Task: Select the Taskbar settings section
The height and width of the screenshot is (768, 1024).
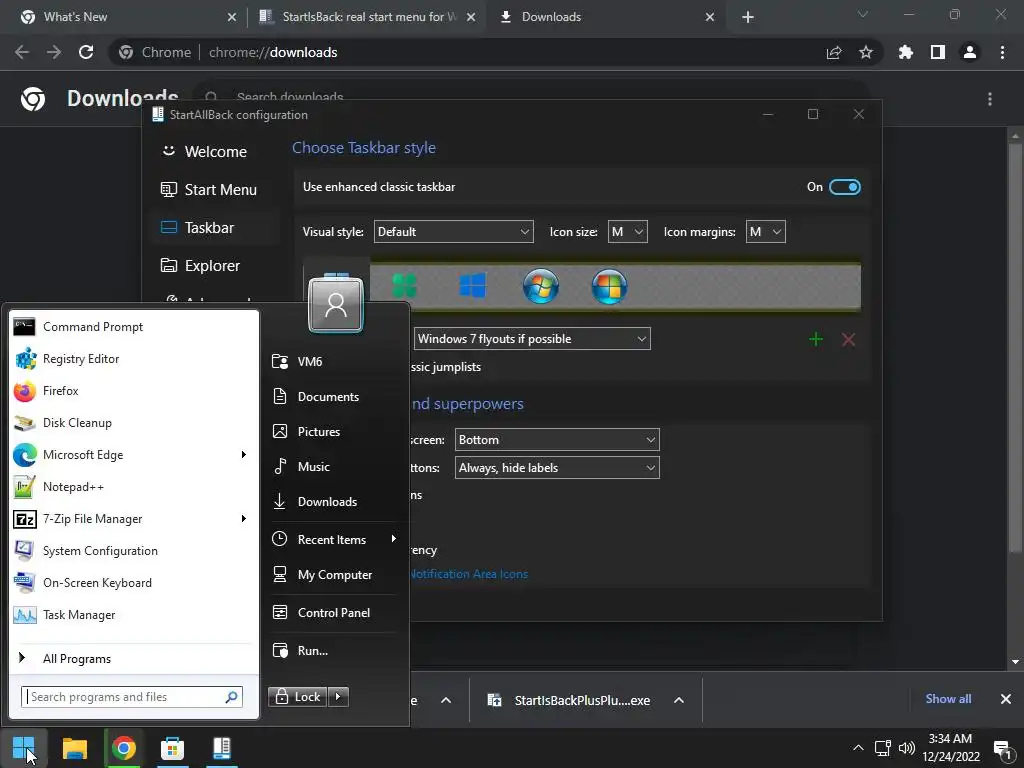Action: point(216,227)
